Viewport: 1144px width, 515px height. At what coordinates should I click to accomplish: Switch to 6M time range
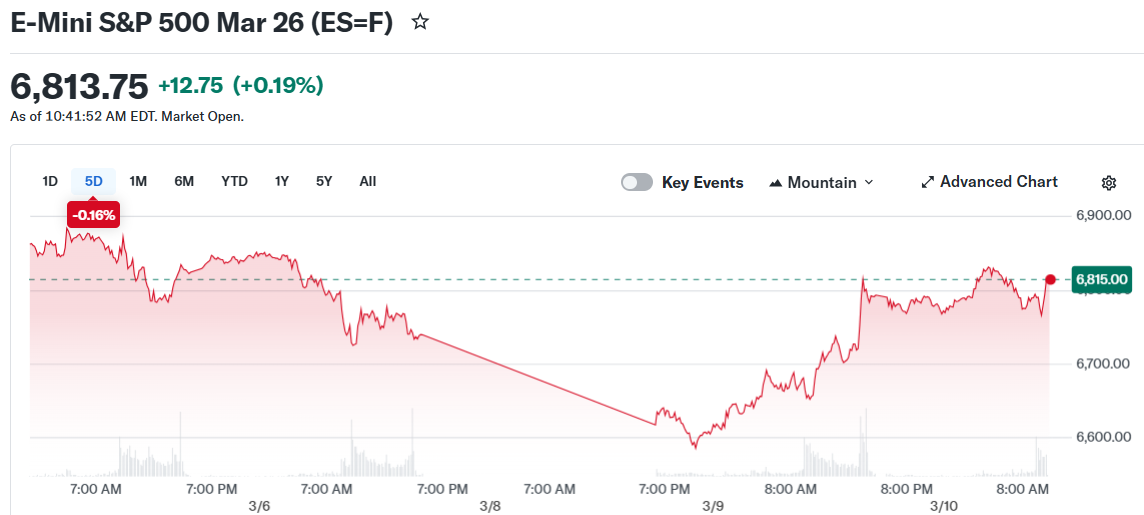pos(184,181)
